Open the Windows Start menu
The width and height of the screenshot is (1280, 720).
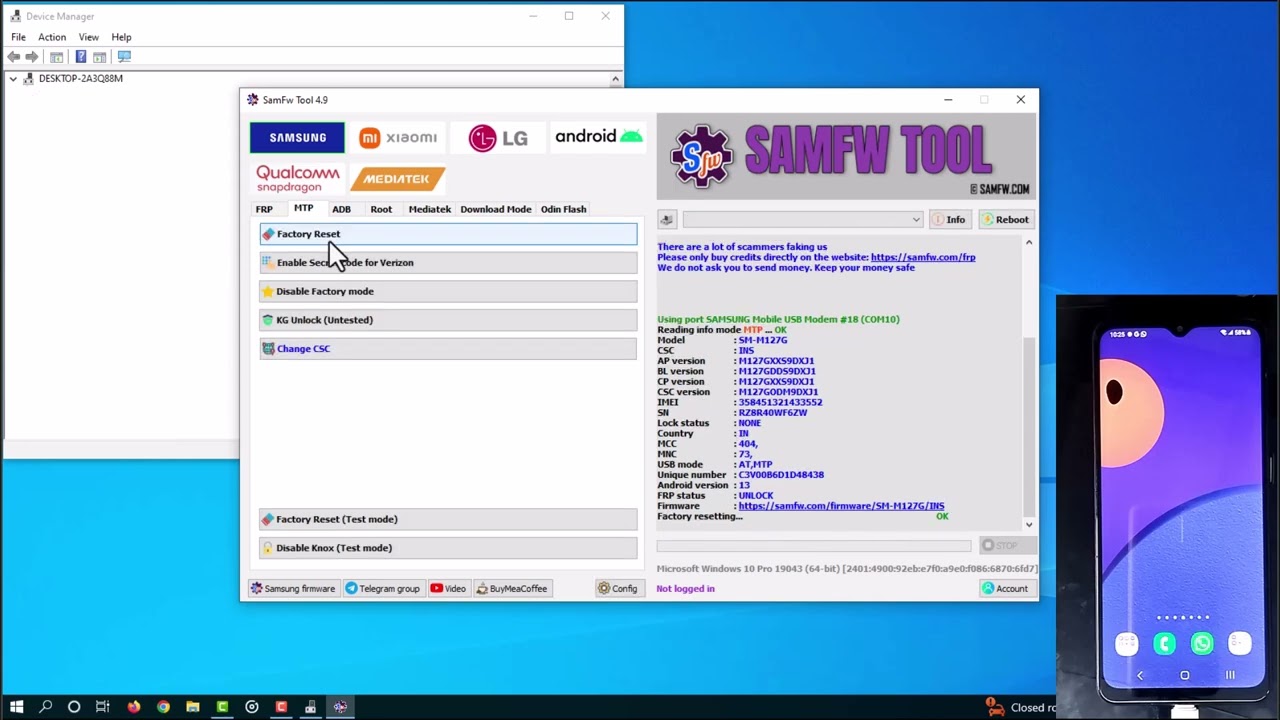tap(16, 707)
